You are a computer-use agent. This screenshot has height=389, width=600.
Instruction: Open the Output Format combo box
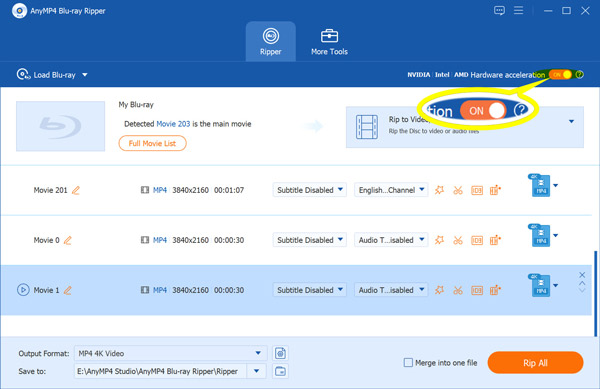click(170, 353)
